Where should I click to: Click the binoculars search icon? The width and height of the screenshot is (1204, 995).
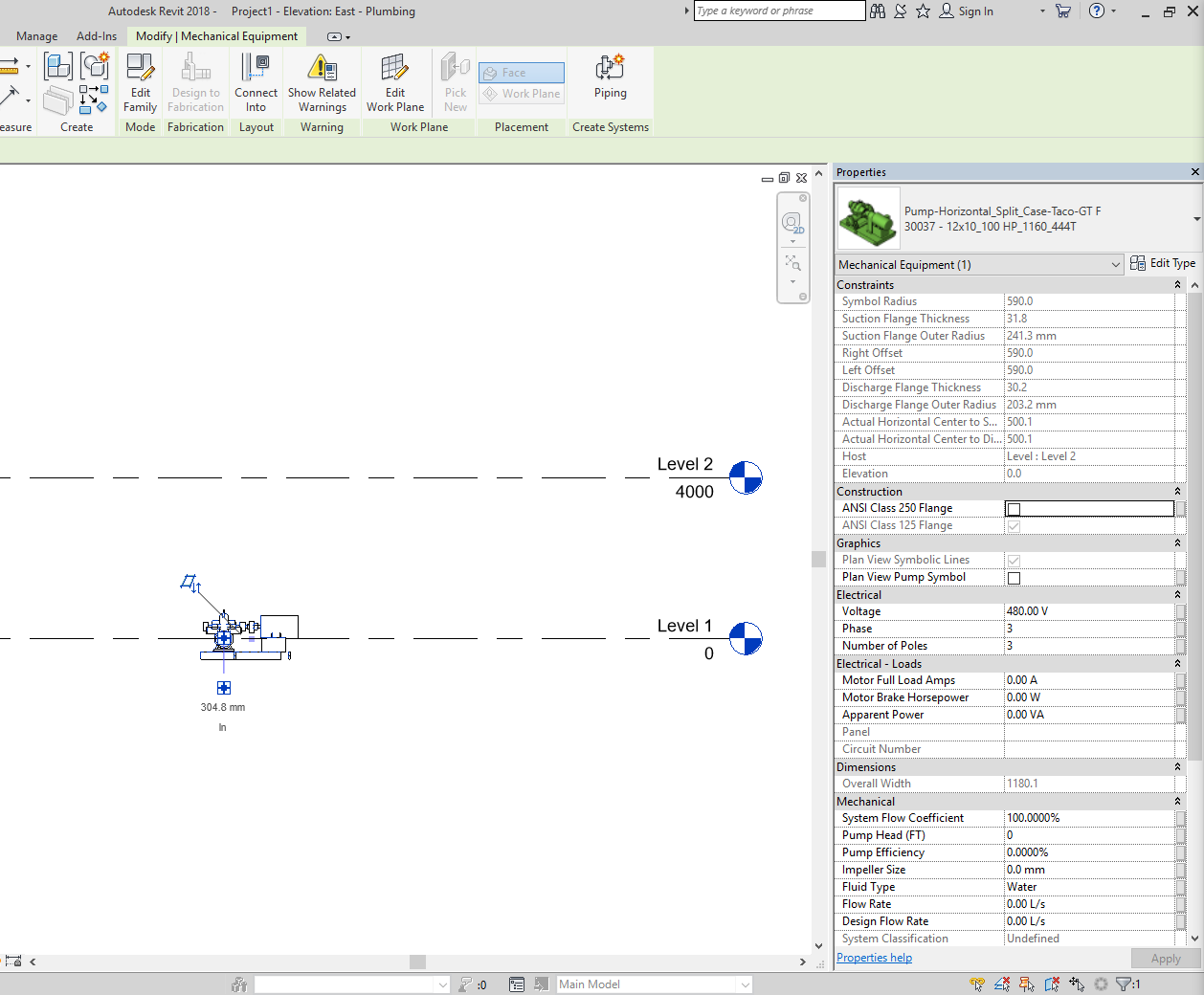[x=878, y=11]
